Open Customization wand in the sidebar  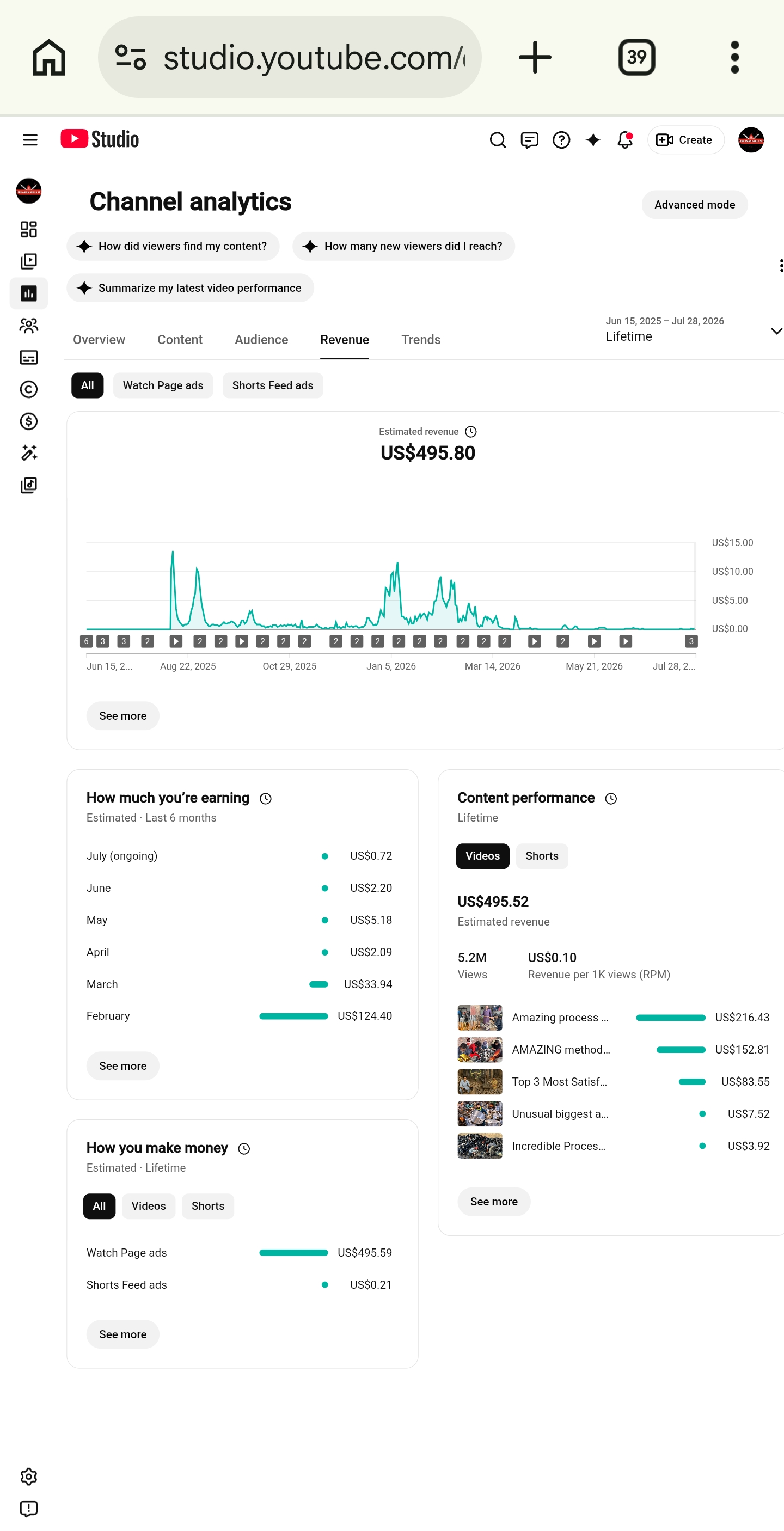tap(28, 454)
